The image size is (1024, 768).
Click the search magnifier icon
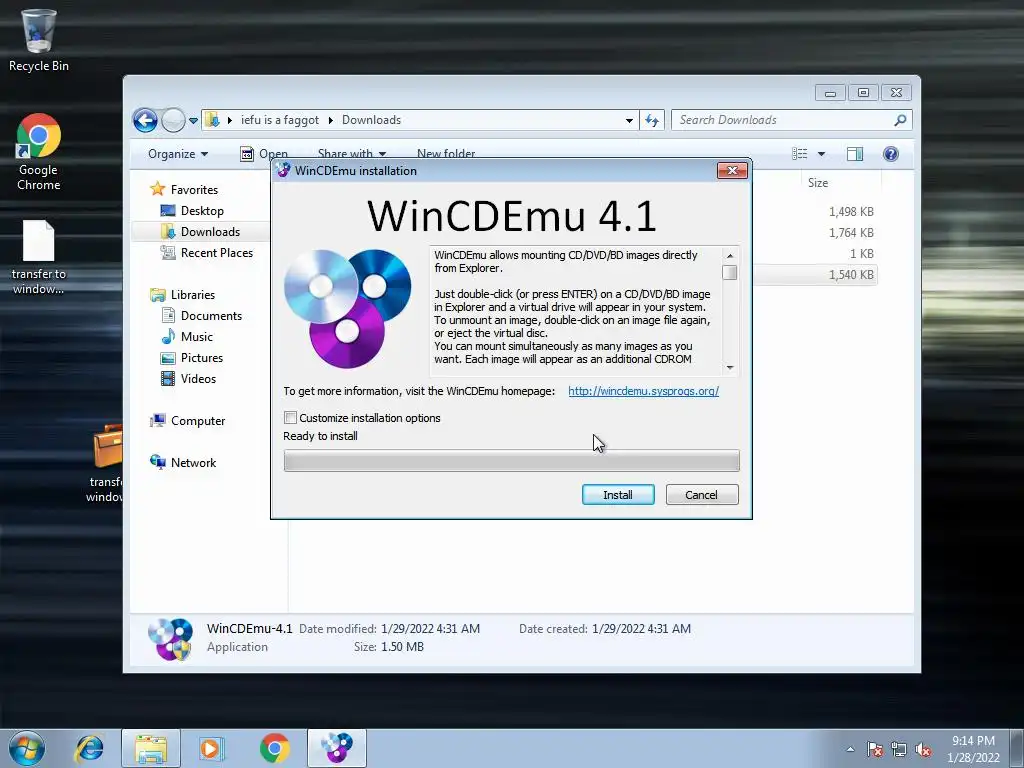(x=900, y=120)
